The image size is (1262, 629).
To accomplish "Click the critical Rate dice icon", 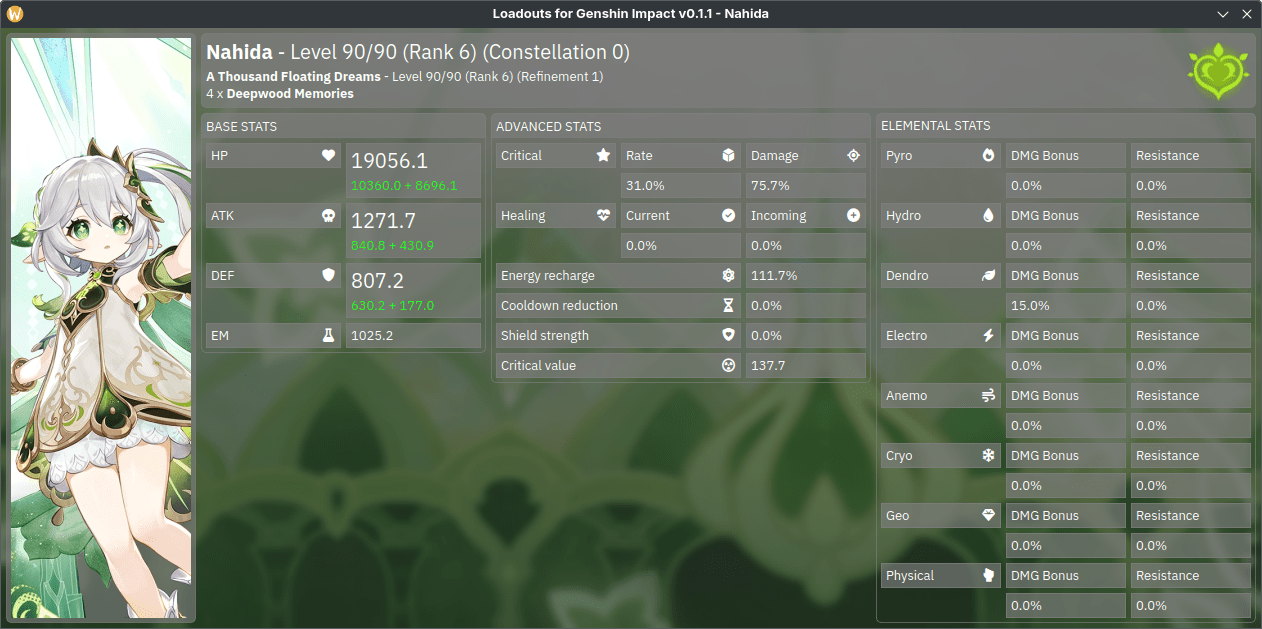I will tap(728, 156).
